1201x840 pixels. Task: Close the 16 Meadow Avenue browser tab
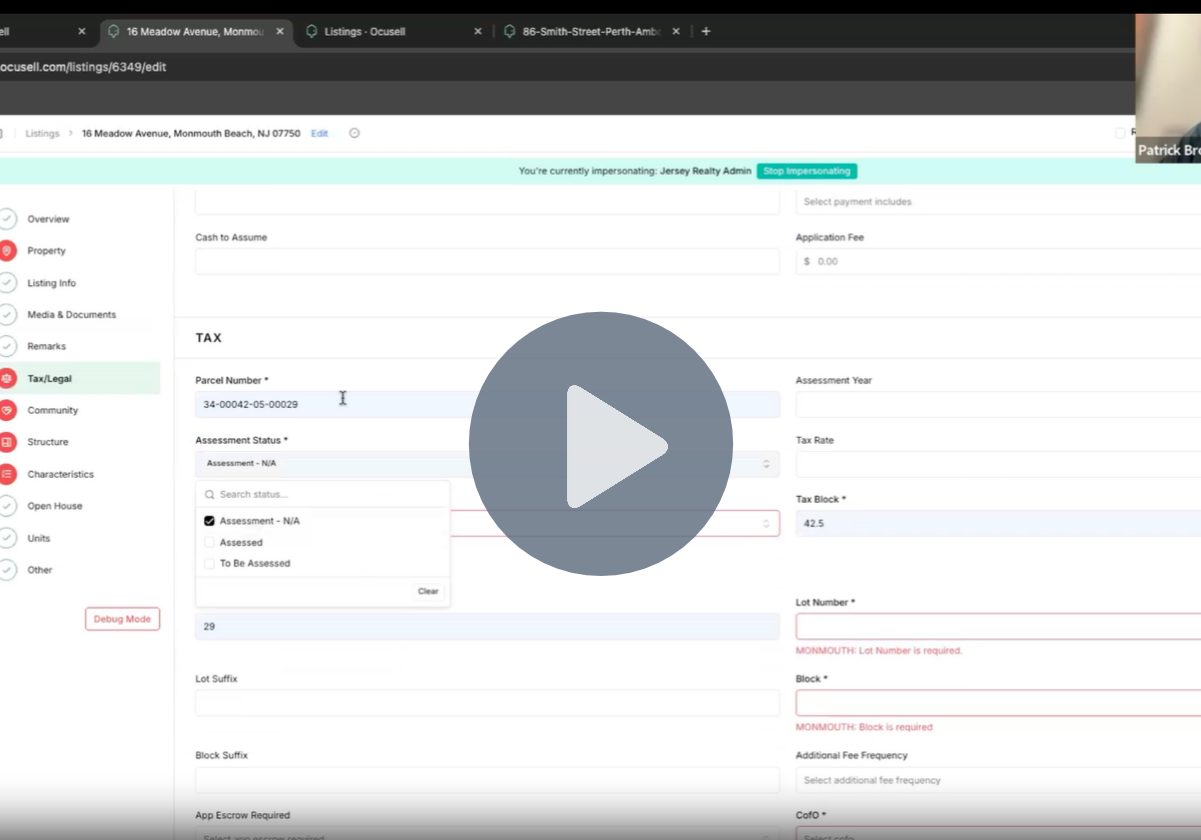(x=280, y=31)
